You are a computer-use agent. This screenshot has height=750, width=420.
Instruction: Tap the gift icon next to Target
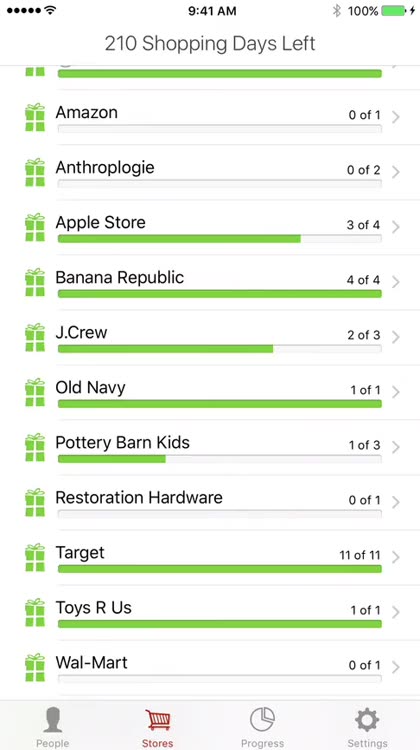35,557
